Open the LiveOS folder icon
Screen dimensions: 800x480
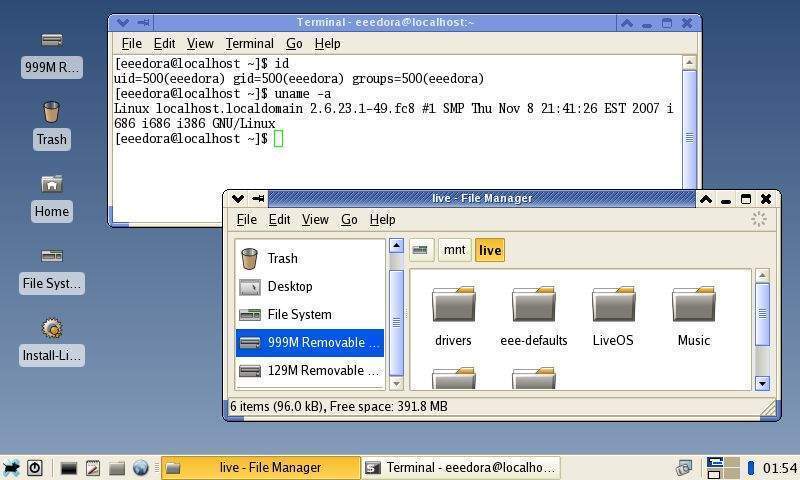pos(613,305)
